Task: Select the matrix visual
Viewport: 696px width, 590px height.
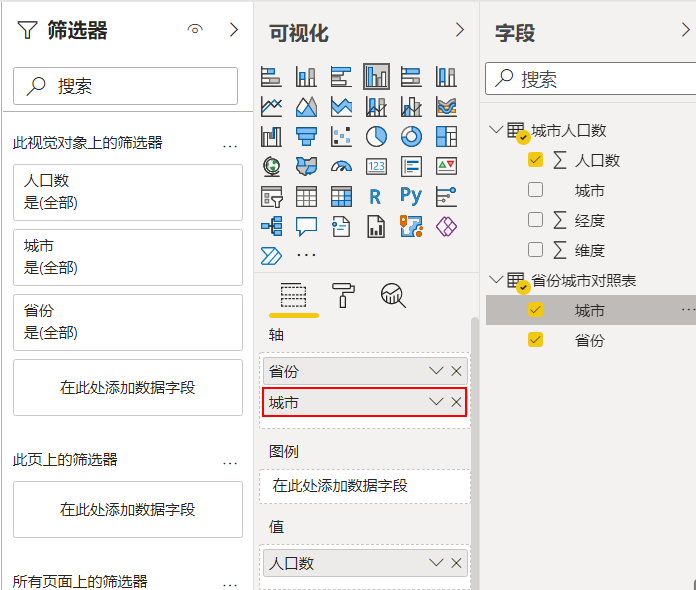Action: (x=341, y=197)
